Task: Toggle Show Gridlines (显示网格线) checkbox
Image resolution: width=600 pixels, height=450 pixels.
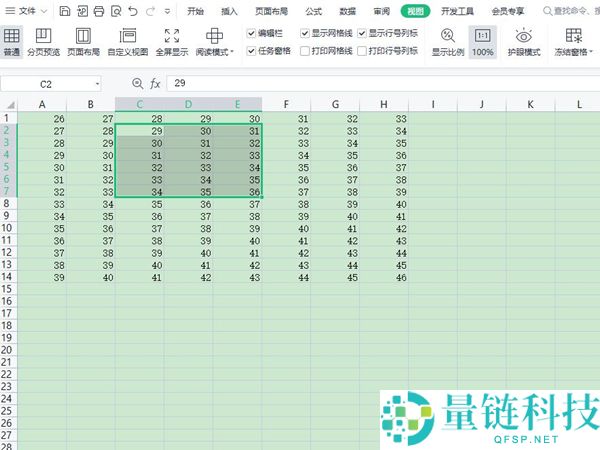Action: point(305,33)
